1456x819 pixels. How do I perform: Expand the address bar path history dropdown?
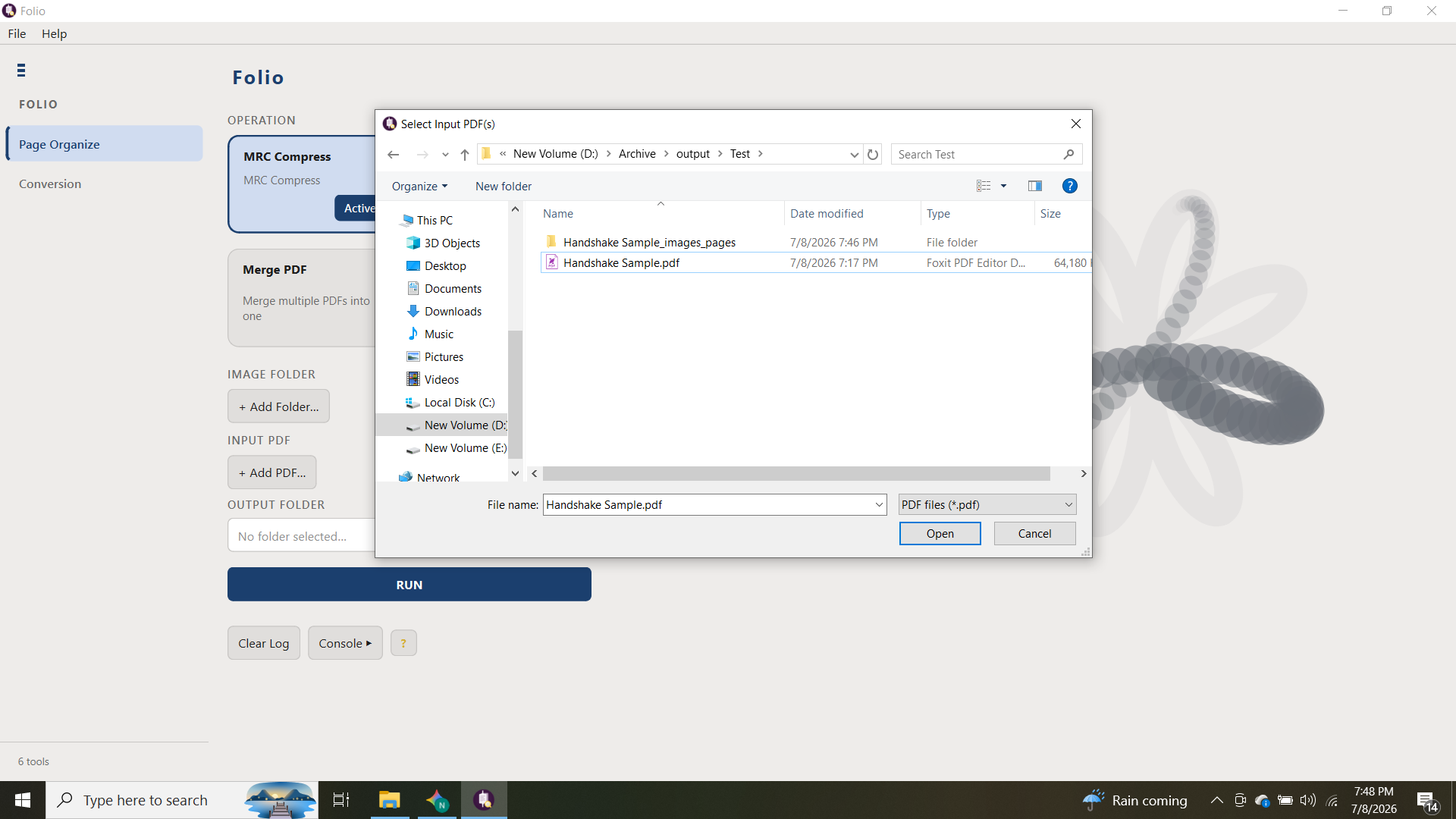tap(854, 154)
